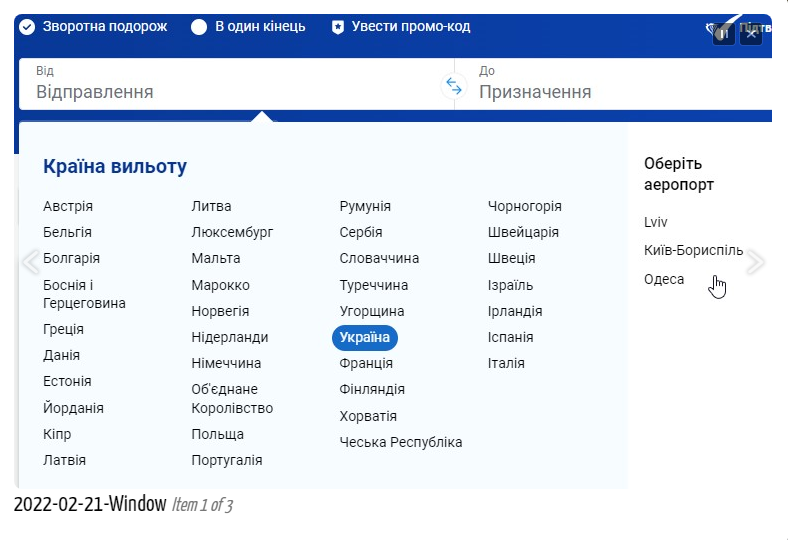Select country Італія

[x=506, y=363]
